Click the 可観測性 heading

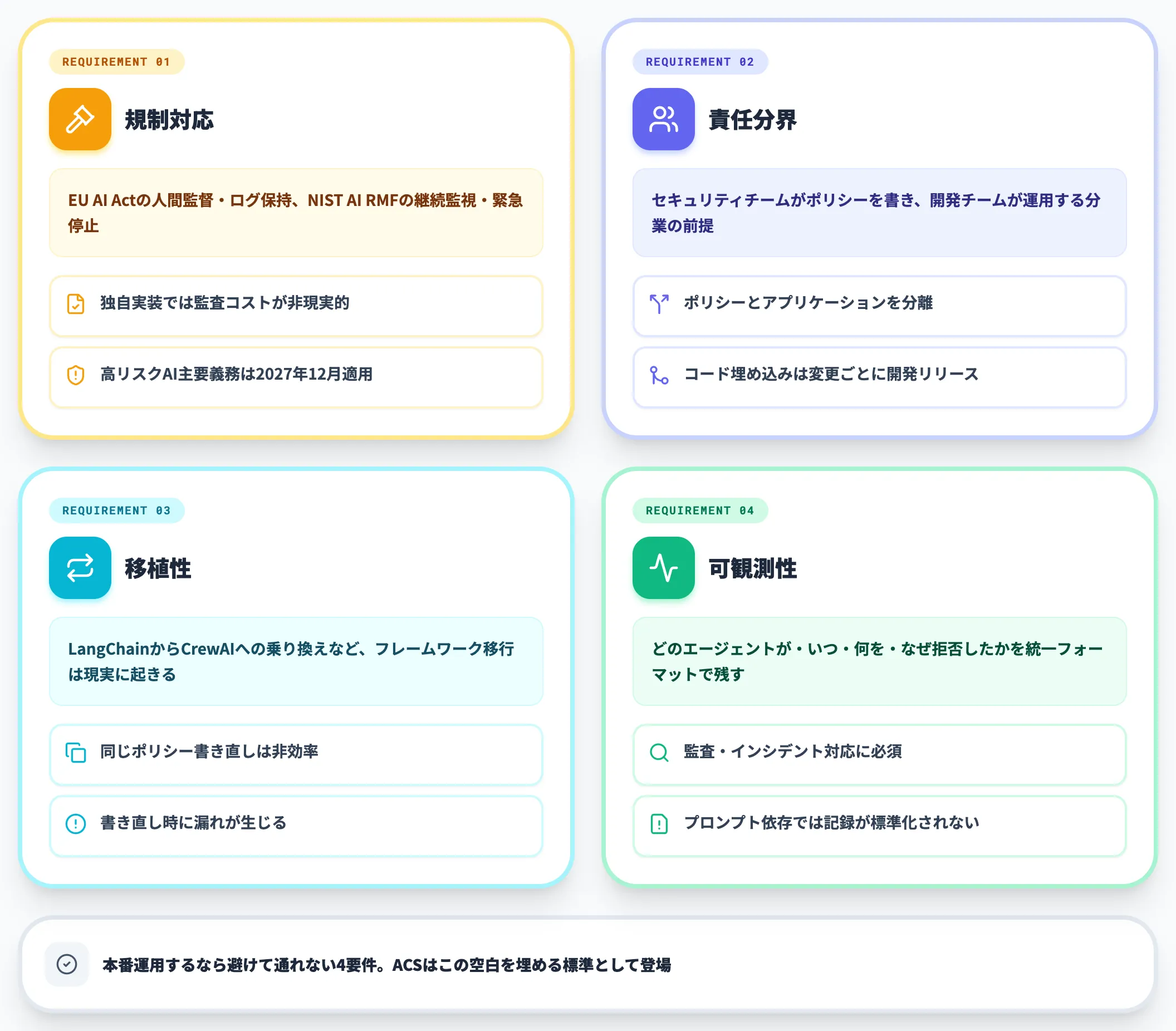coord(753,568)
